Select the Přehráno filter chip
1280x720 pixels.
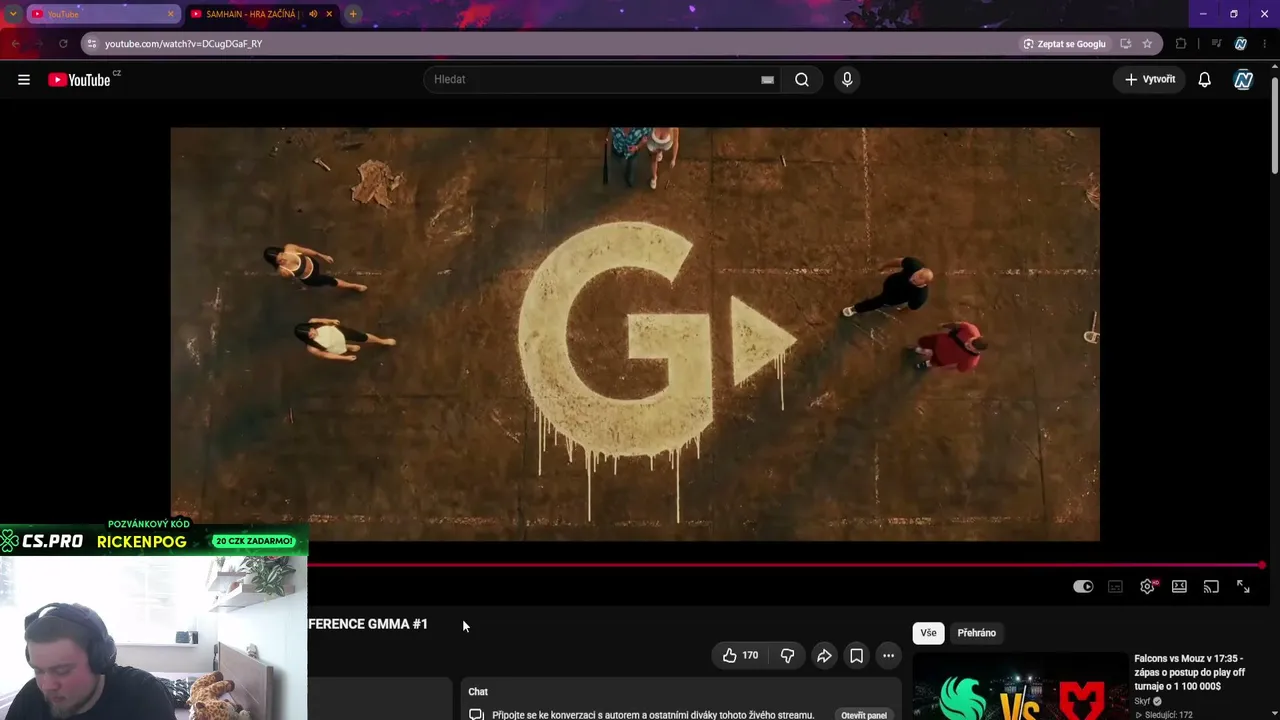[x=976, y=633]
